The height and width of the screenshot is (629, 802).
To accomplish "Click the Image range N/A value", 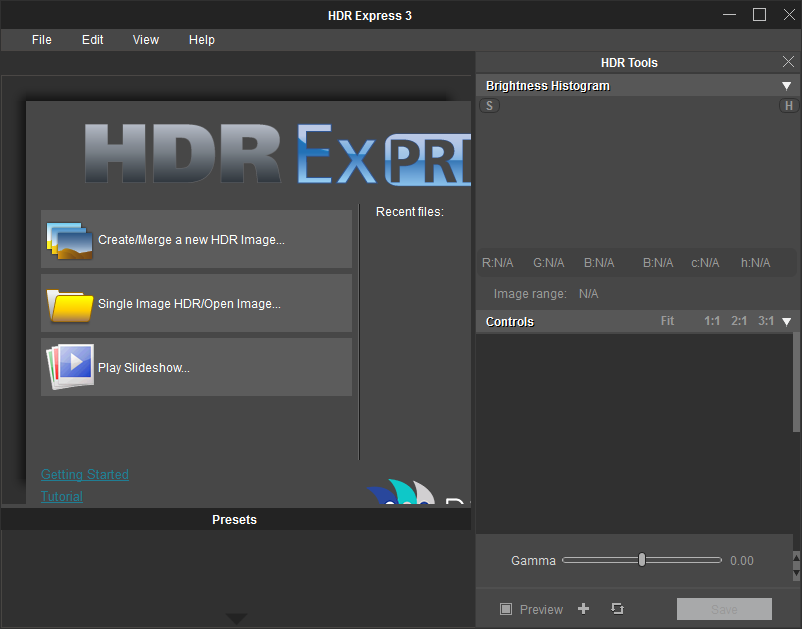I will [x=588, y=294].
